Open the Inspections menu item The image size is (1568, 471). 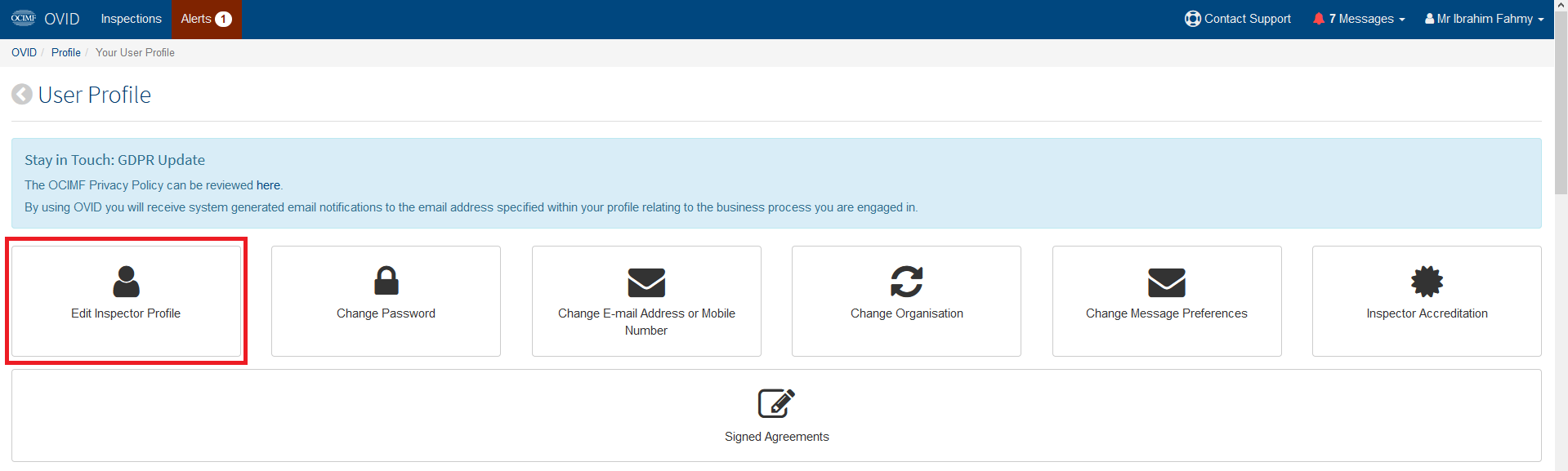click(x=131, y=19)
